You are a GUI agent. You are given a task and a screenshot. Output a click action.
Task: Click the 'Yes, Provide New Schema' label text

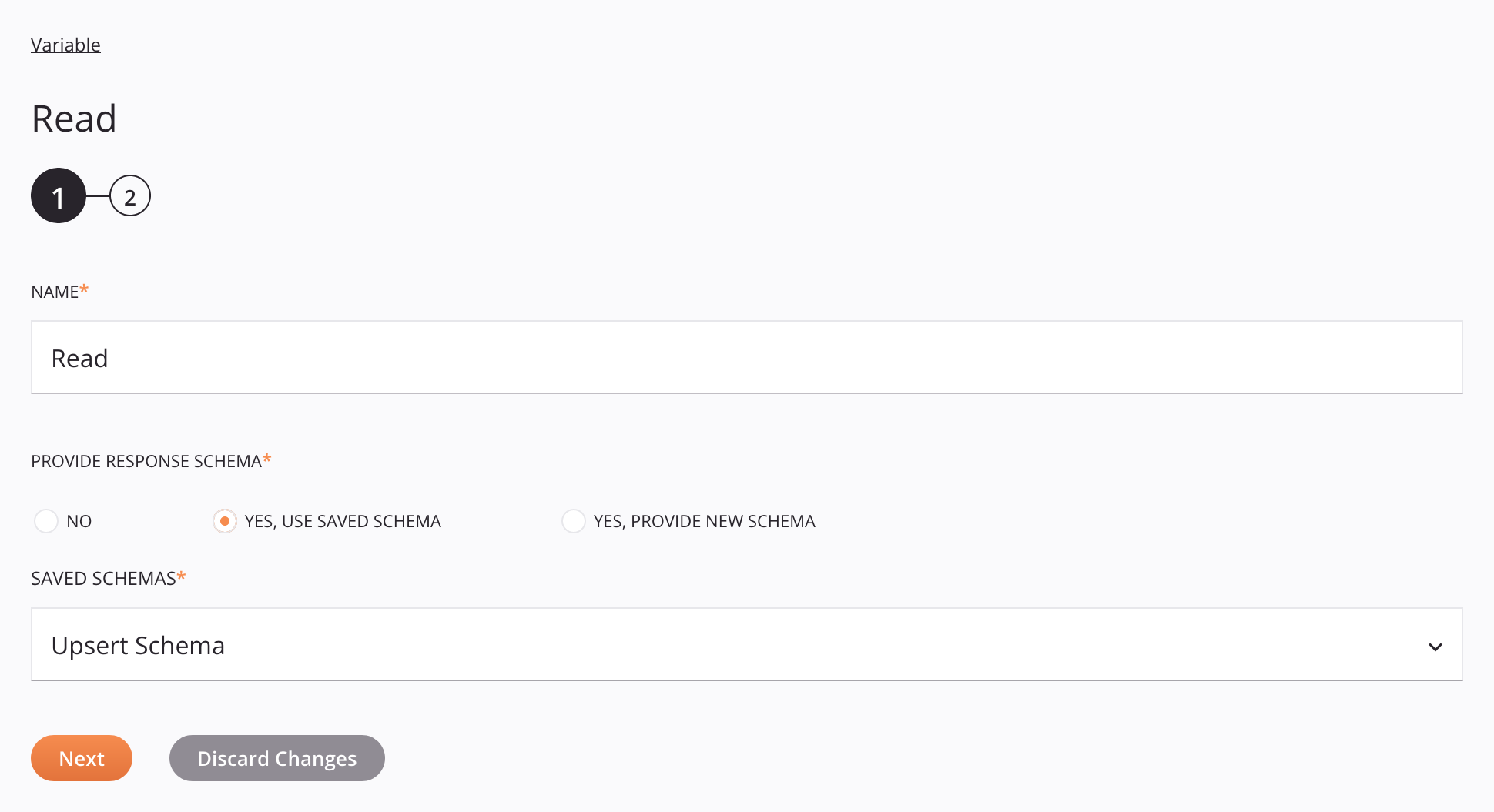pos(704,521)
